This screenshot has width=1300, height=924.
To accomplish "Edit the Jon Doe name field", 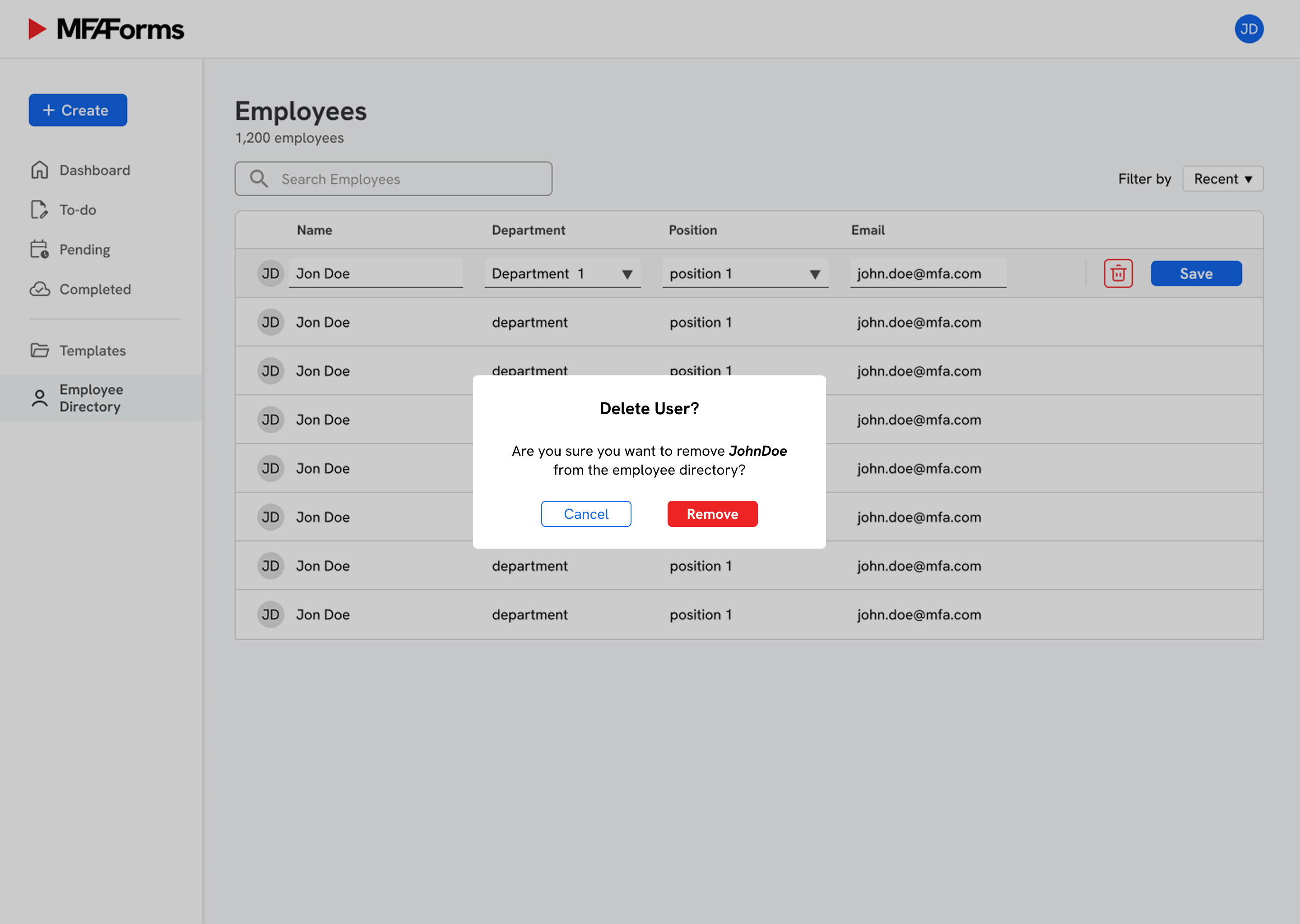I will 376,274.
